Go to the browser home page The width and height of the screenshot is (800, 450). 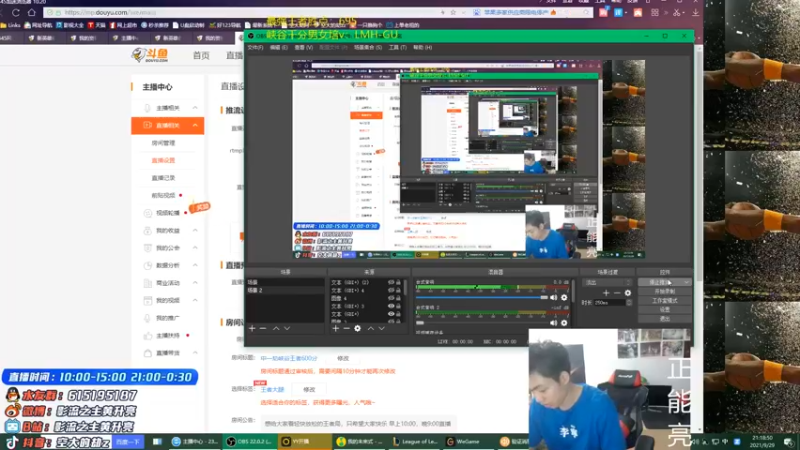pos(32,12)
